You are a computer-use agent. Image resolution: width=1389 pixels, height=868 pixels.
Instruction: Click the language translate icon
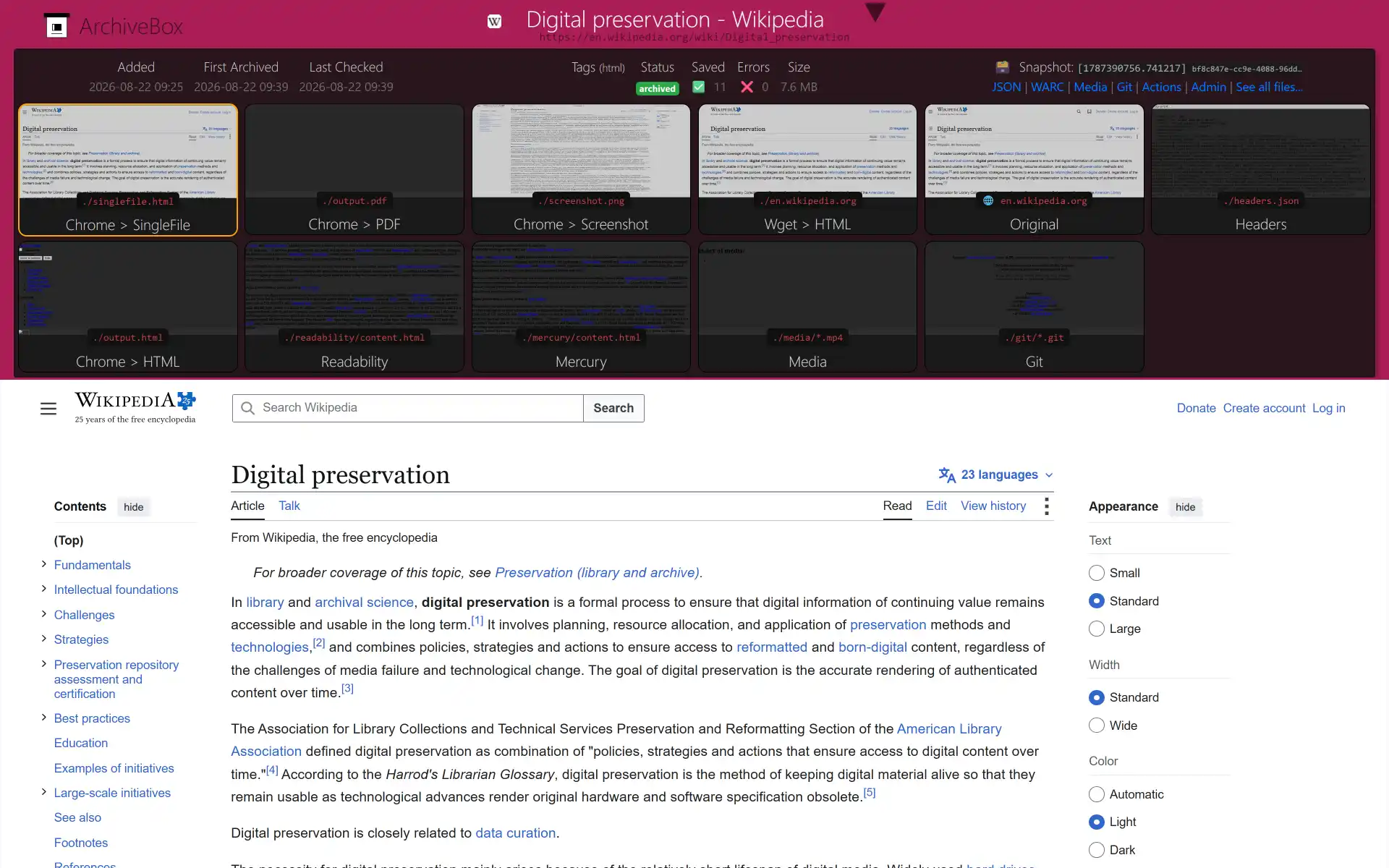coord(947,475)
